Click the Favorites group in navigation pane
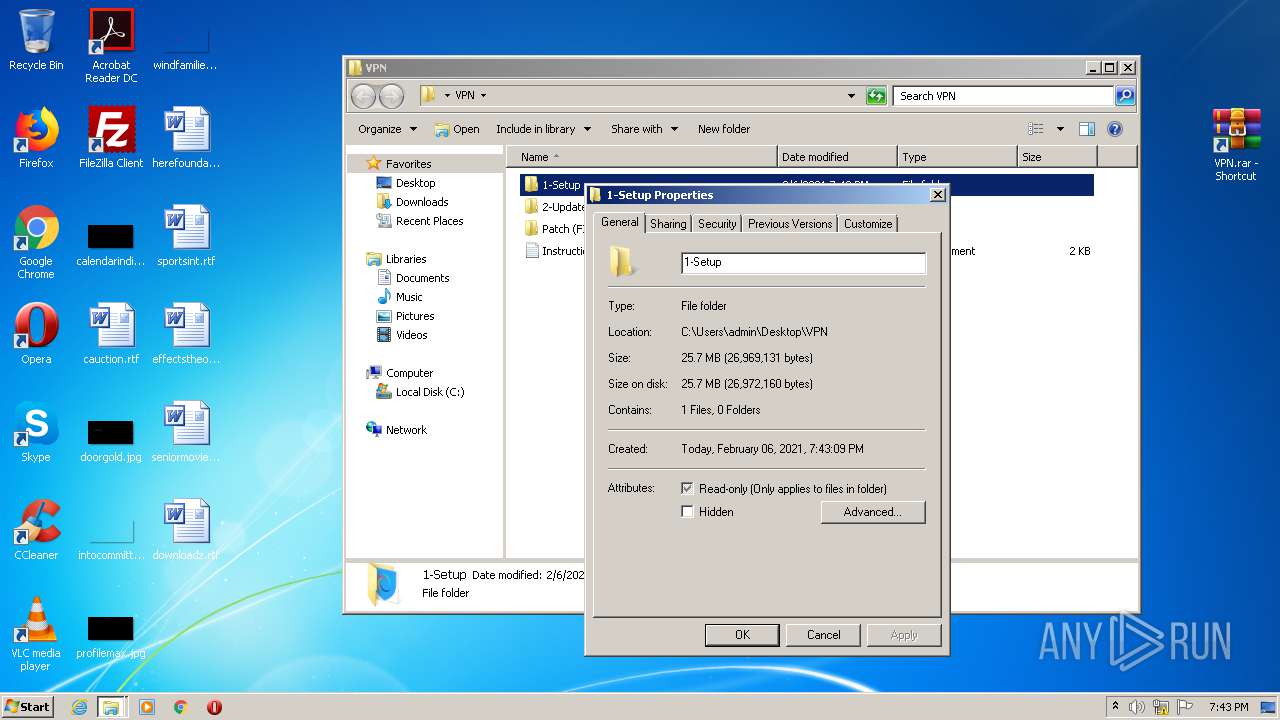The height and width of the screenshot is (720, 1280). point(408,164)
